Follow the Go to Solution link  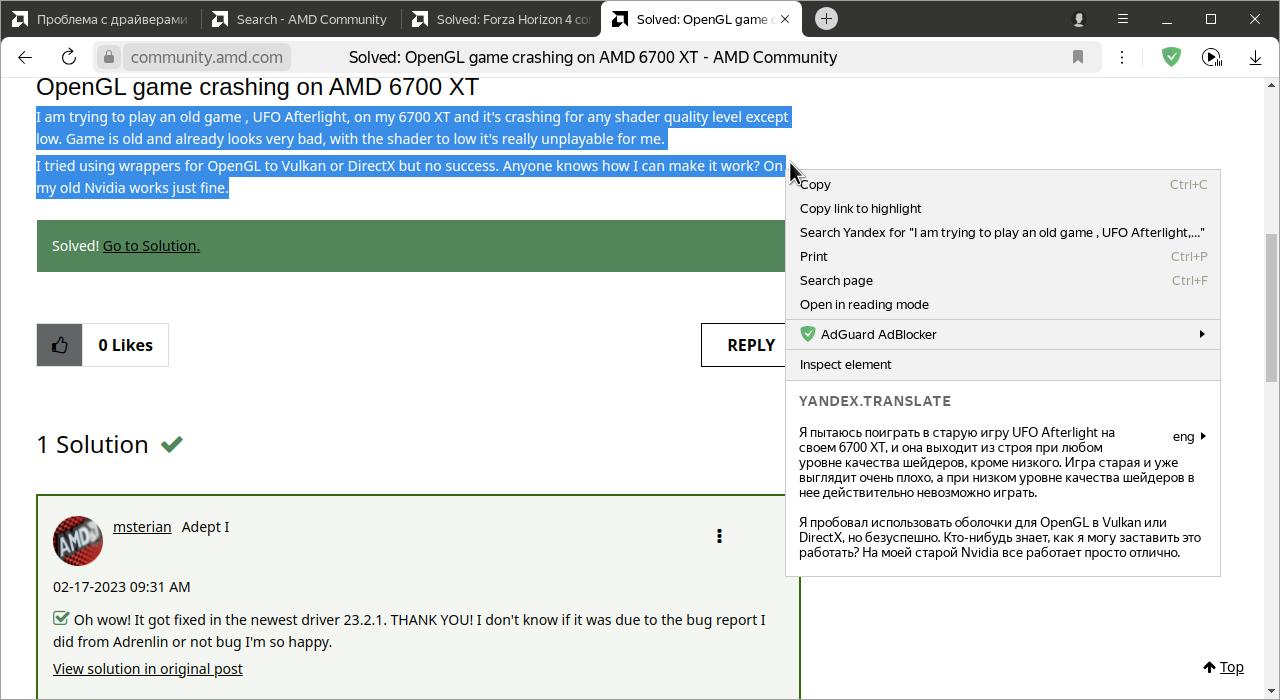(x=151, y=246)
